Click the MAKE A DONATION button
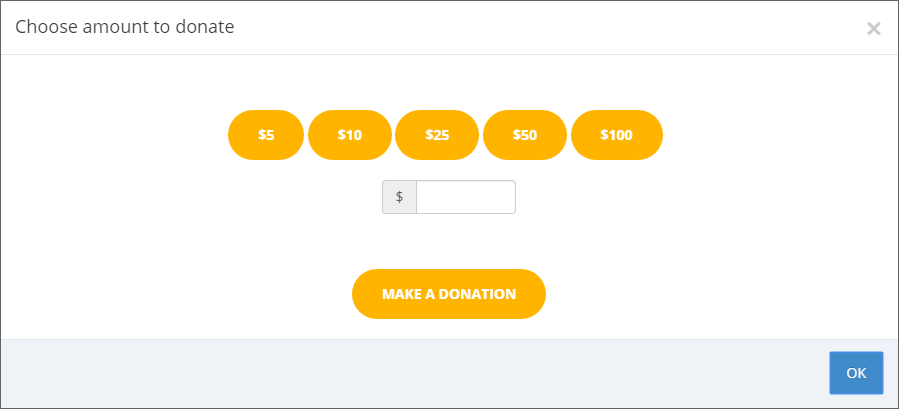The image size is (899, 409). (x=449, y=294)
